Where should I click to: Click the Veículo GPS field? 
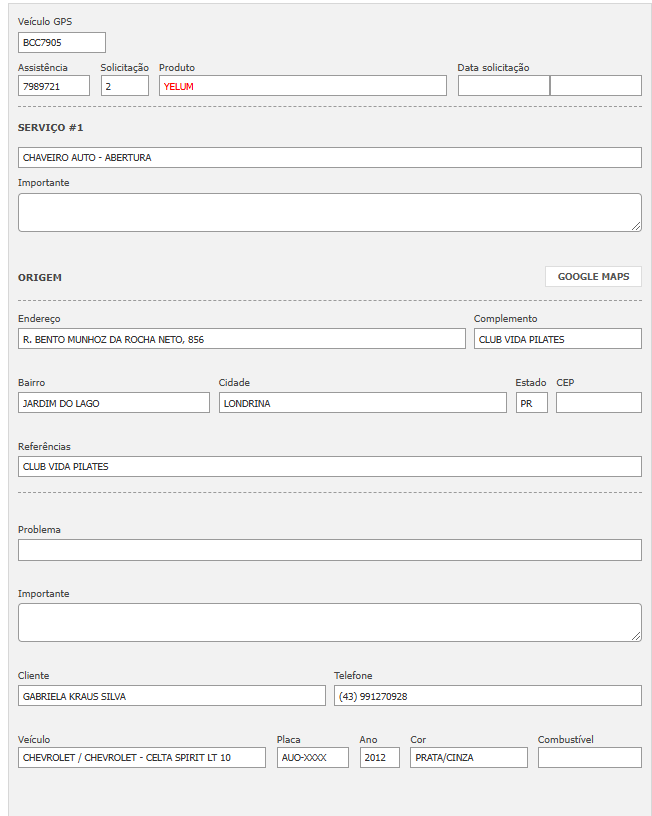coord(62,43)
